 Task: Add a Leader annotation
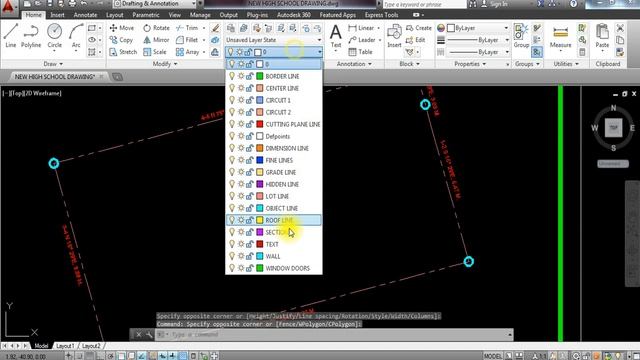click(x=362, y=40)
